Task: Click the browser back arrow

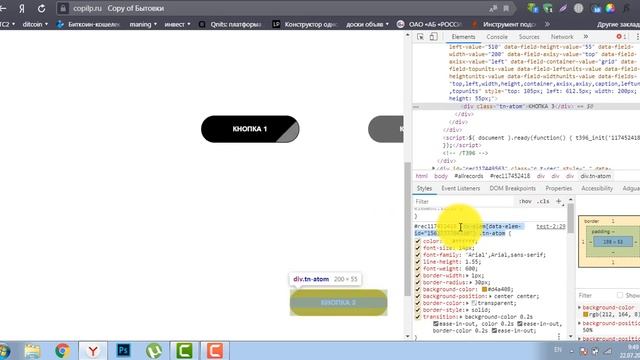Action: (3, 8)
